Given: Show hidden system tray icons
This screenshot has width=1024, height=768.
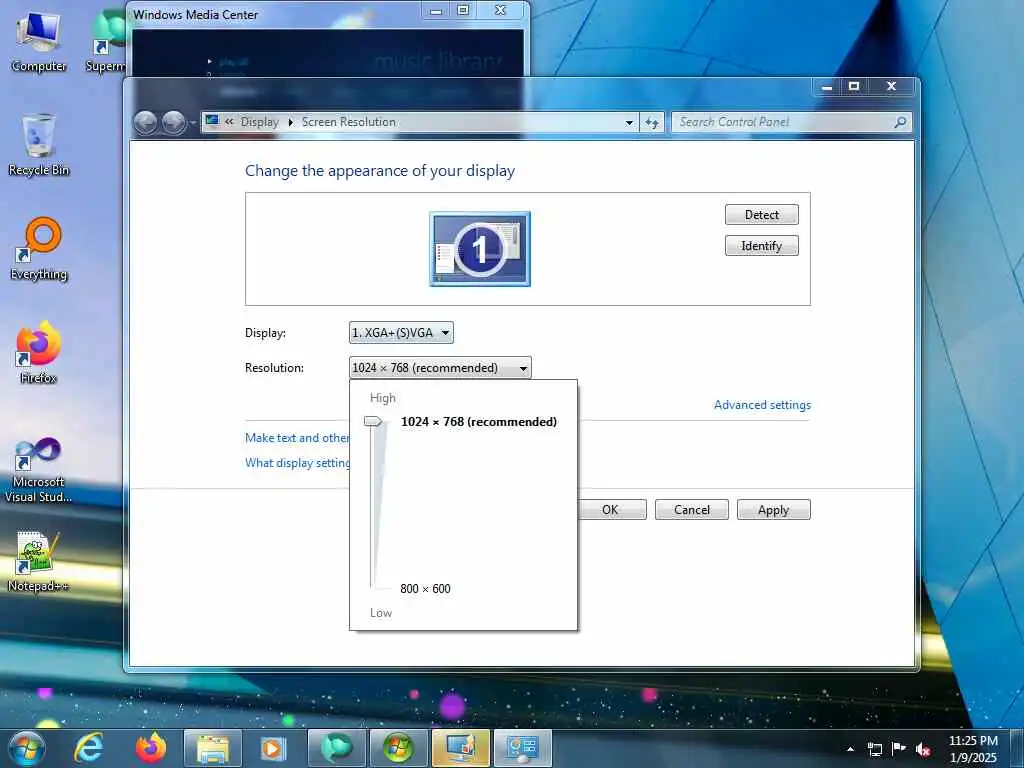Looking at the screenshot, I should pos(850,749).
